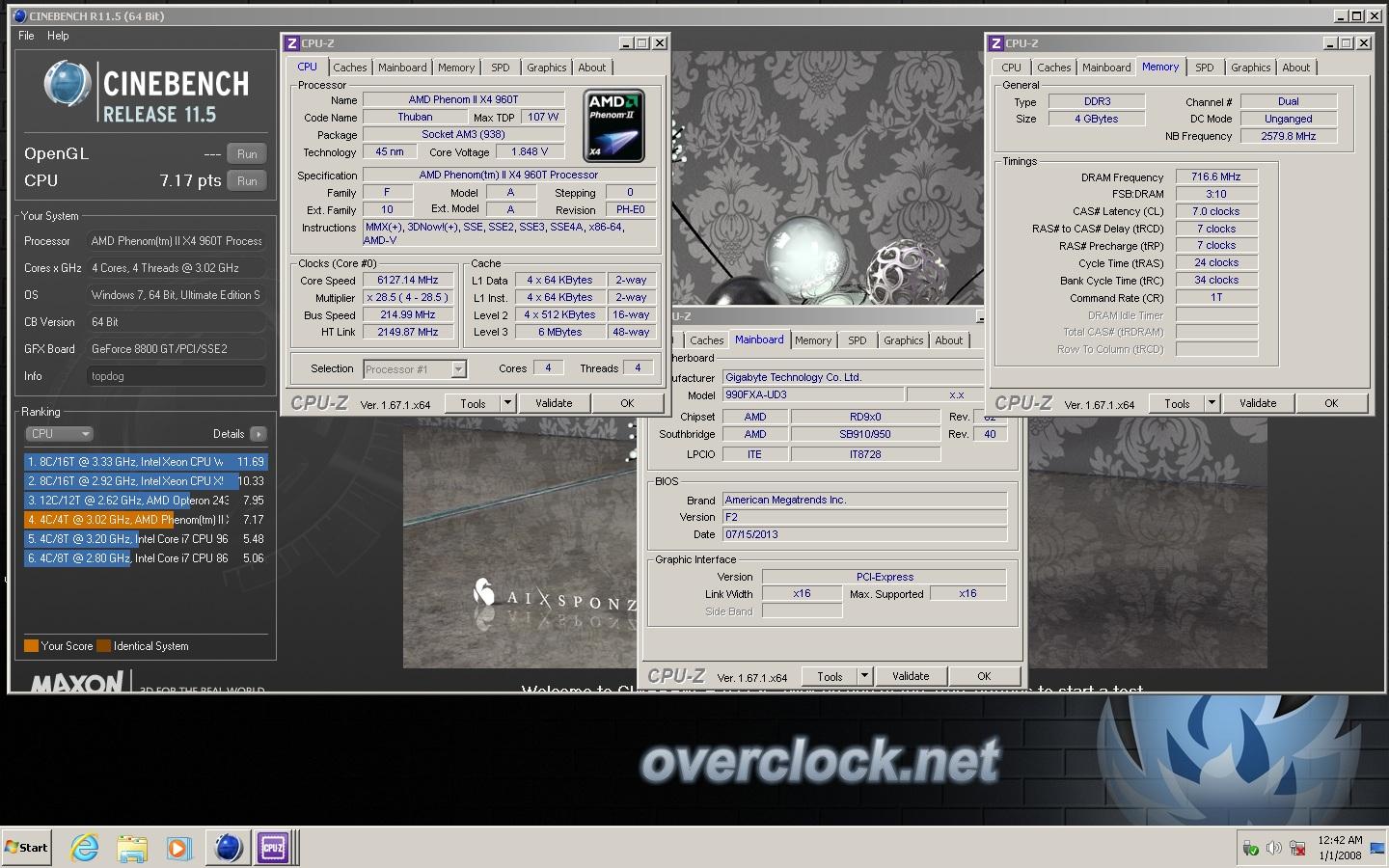Launch Windows Media Player from taskbar
The height and width of the screenshot is (868, 1389).
178,848
